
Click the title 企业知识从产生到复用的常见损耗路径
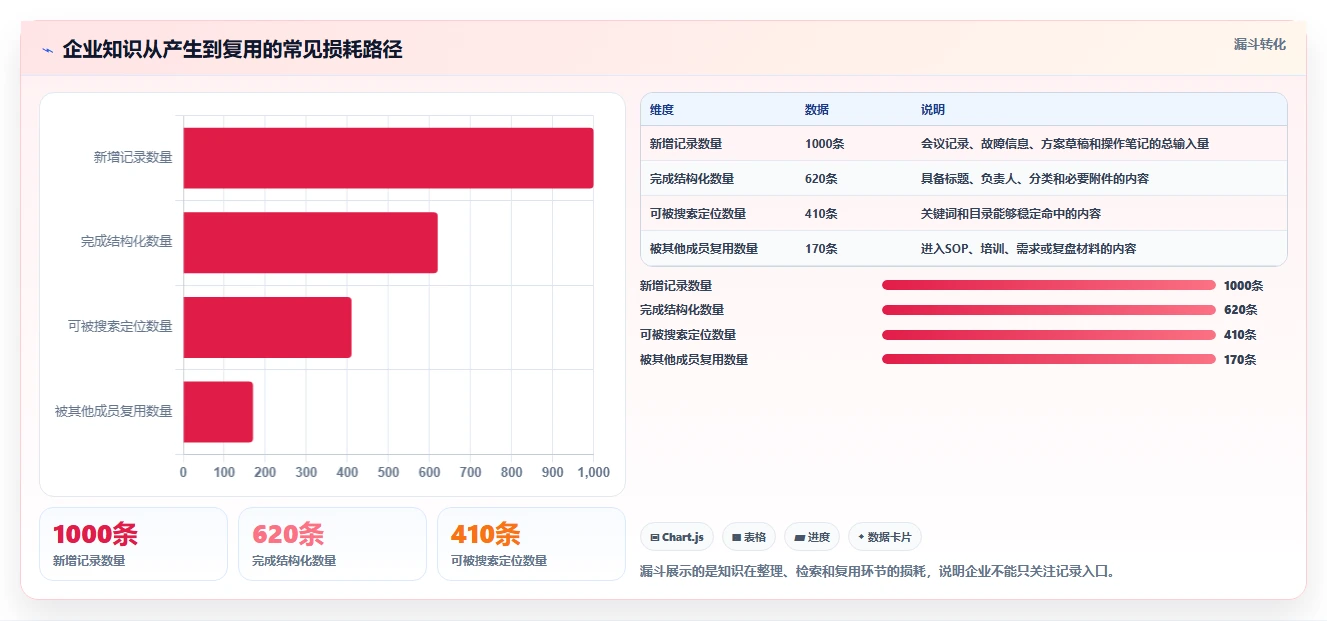click(x=232, y=50)
